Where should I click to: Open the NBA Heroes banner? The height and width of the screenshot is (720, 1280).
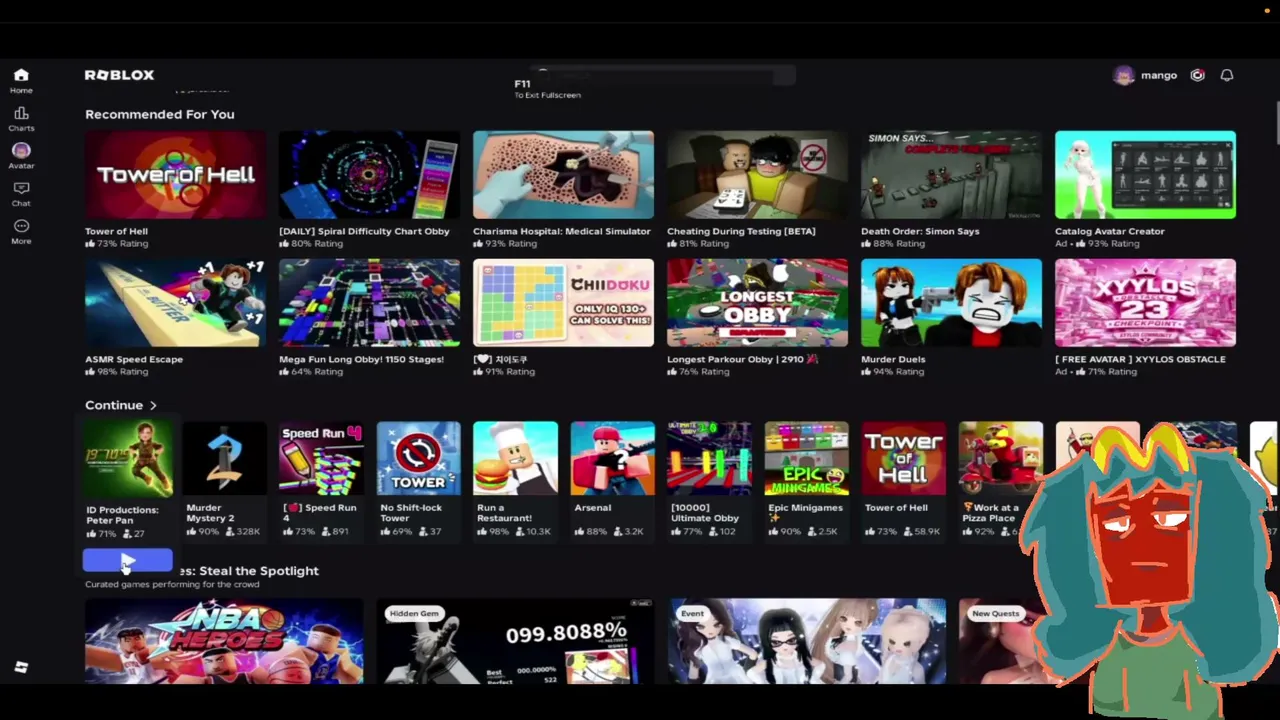224,641
